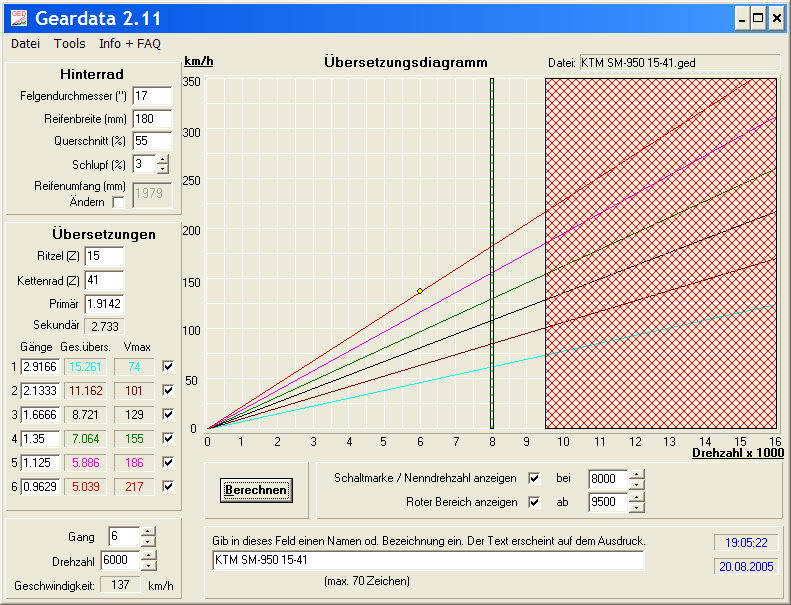791x605 pixels.
Task: Decrease red zone 9500 value with down arrow
Action: [x=636, y=508]
